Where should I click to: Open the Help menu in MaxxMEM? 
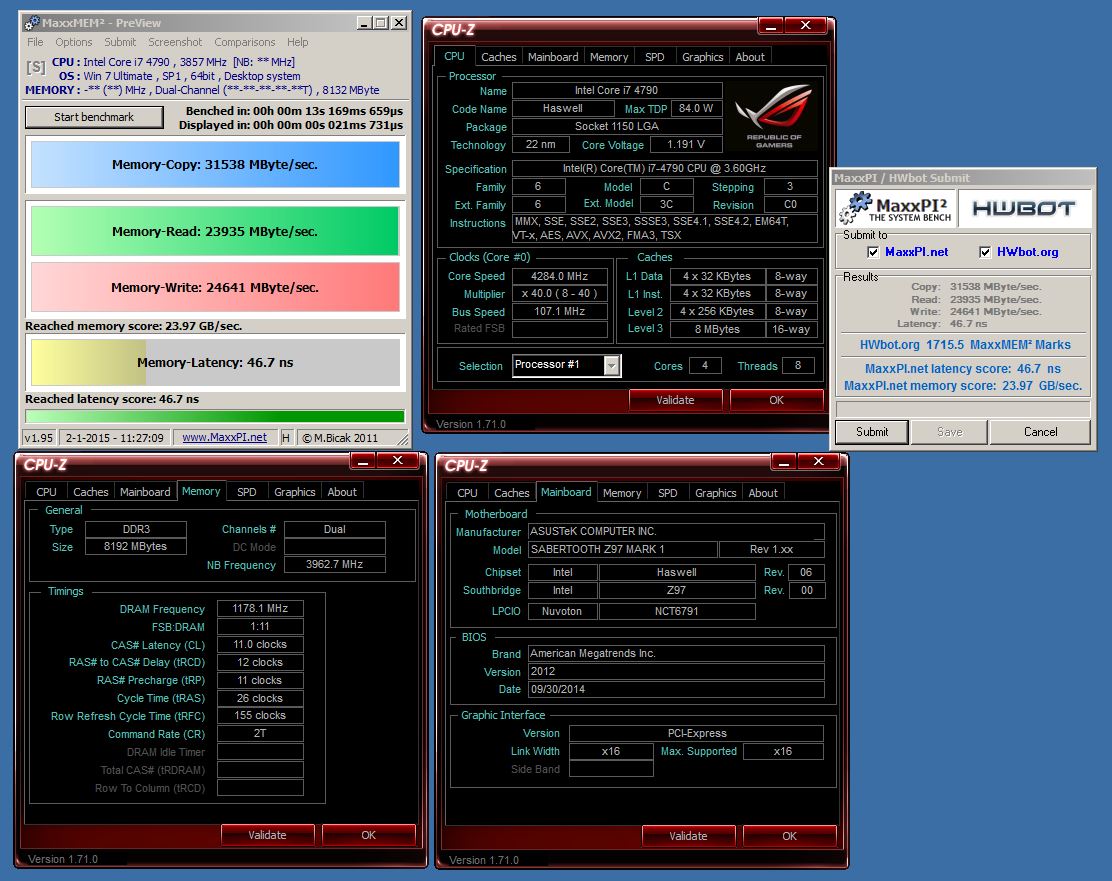[x=298, y=42]
